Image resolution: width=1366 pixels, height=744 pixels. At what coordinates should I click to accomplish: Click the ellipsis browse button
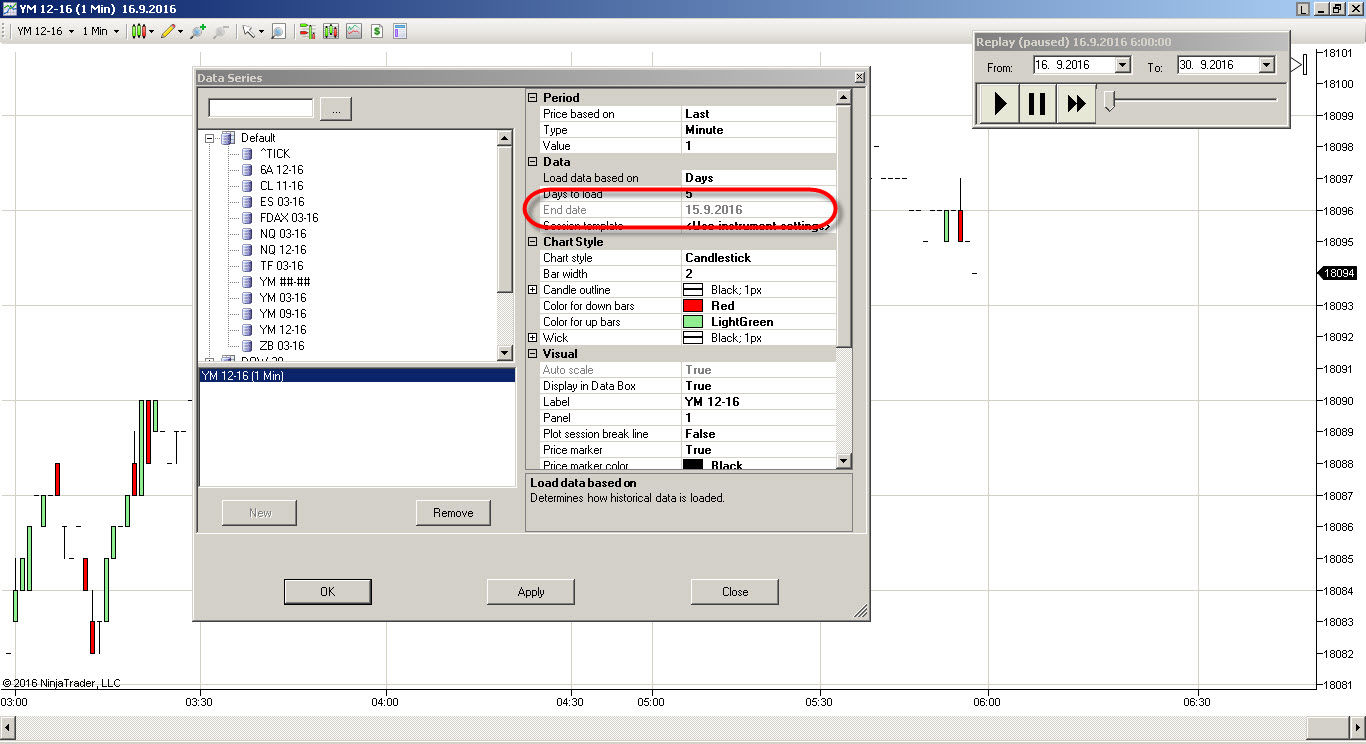pyautogui.click(x=336, y=109)
